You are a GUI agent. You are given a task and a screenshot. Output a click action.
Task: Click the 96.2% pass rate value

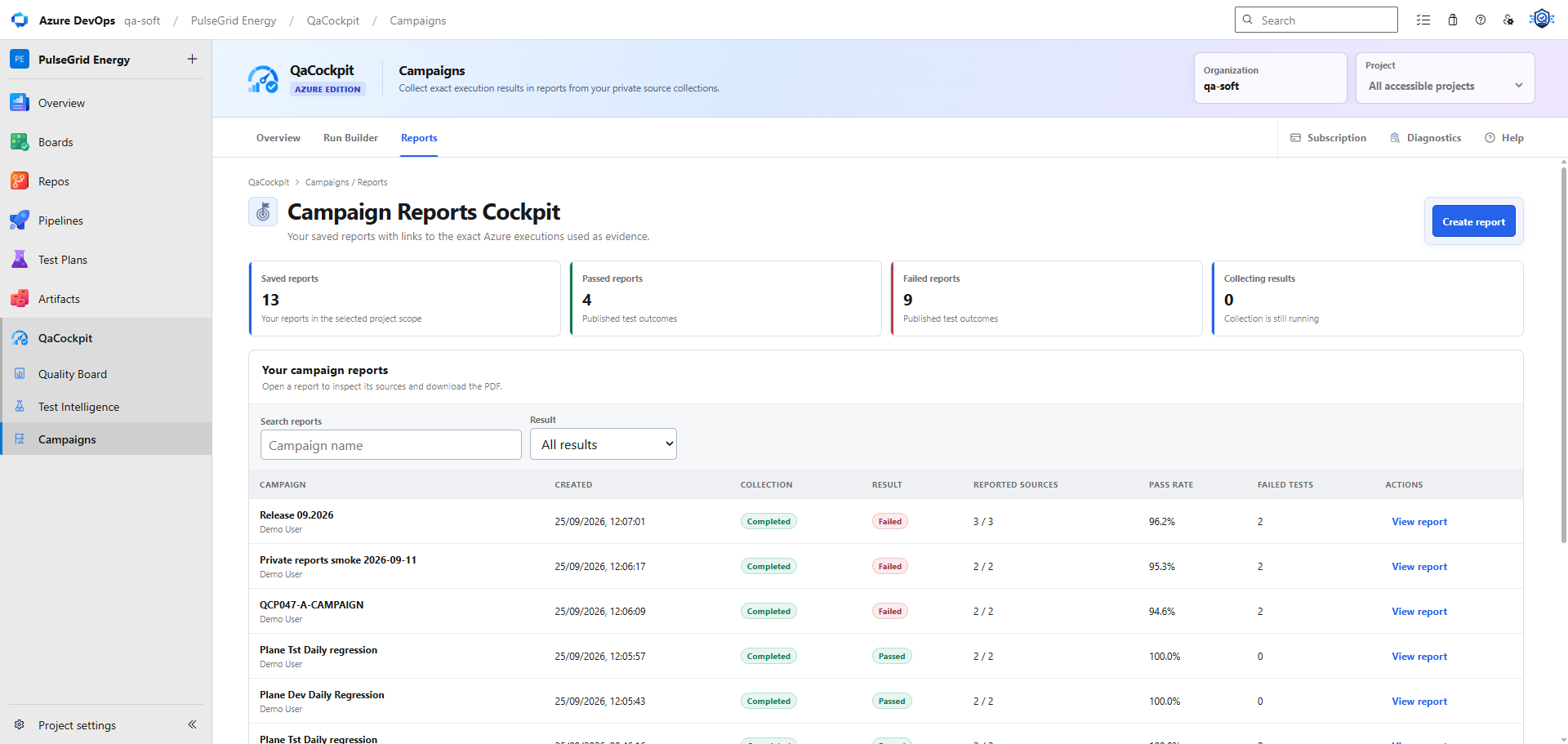pos(1162,521)
